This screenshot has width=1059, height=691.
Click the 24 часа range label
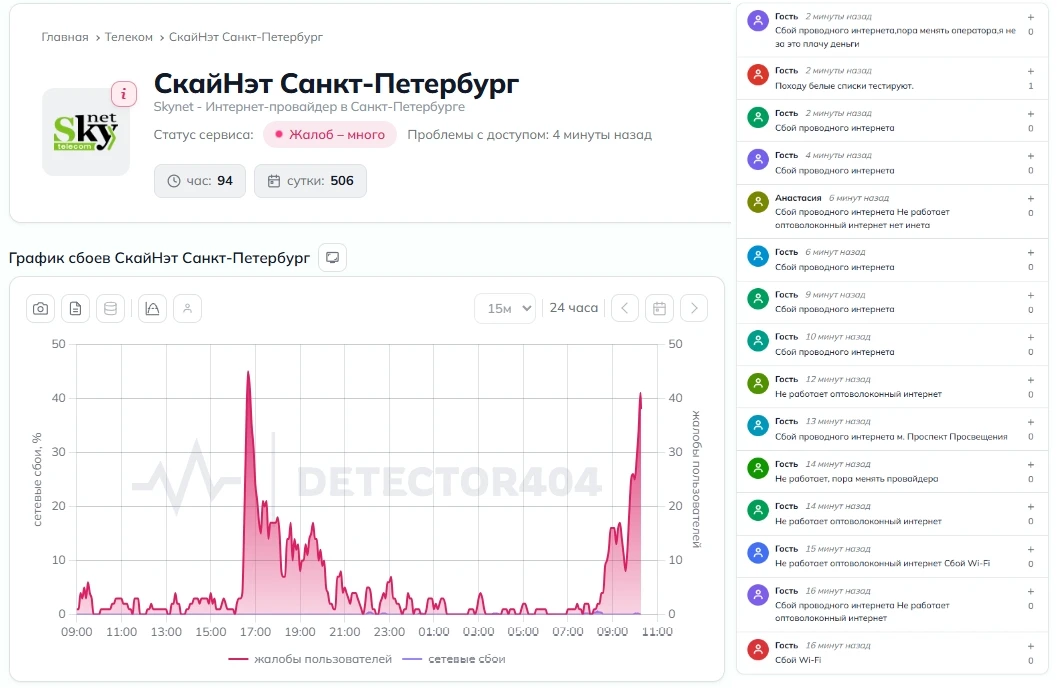click(x=573, y=308)
